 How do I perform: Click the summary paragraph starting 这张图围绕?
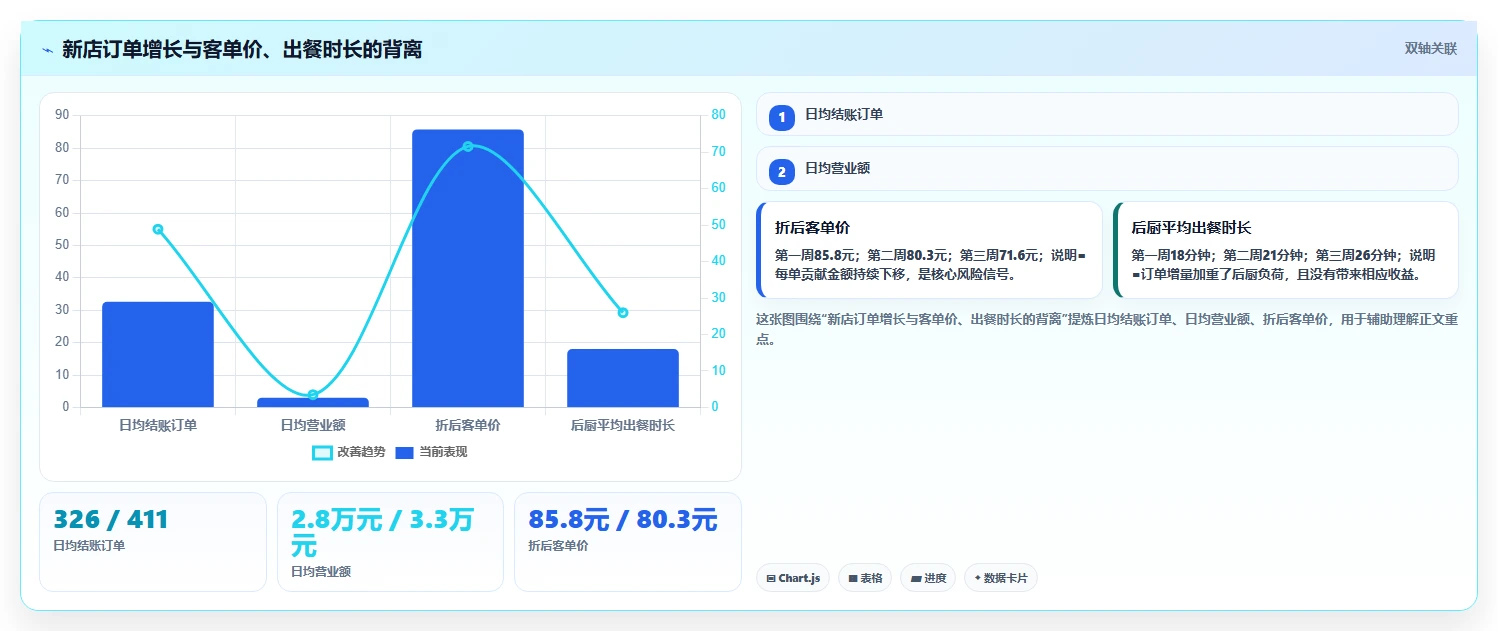tap(1107, 329)
